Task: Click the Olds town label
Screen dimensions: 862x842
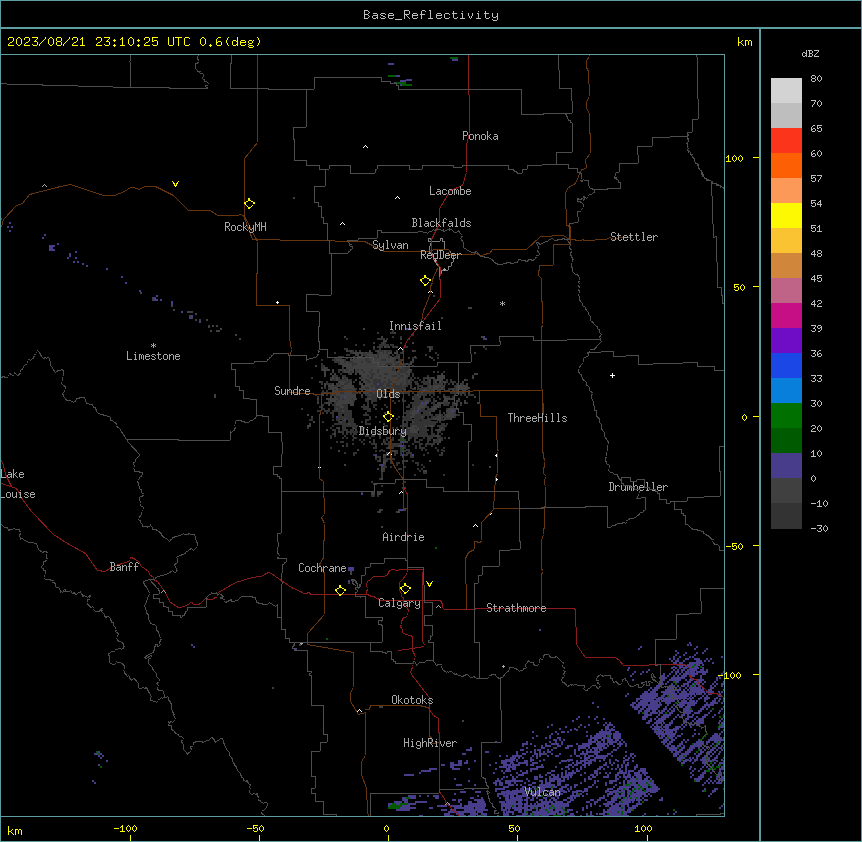Action: (x=388, y=394)
